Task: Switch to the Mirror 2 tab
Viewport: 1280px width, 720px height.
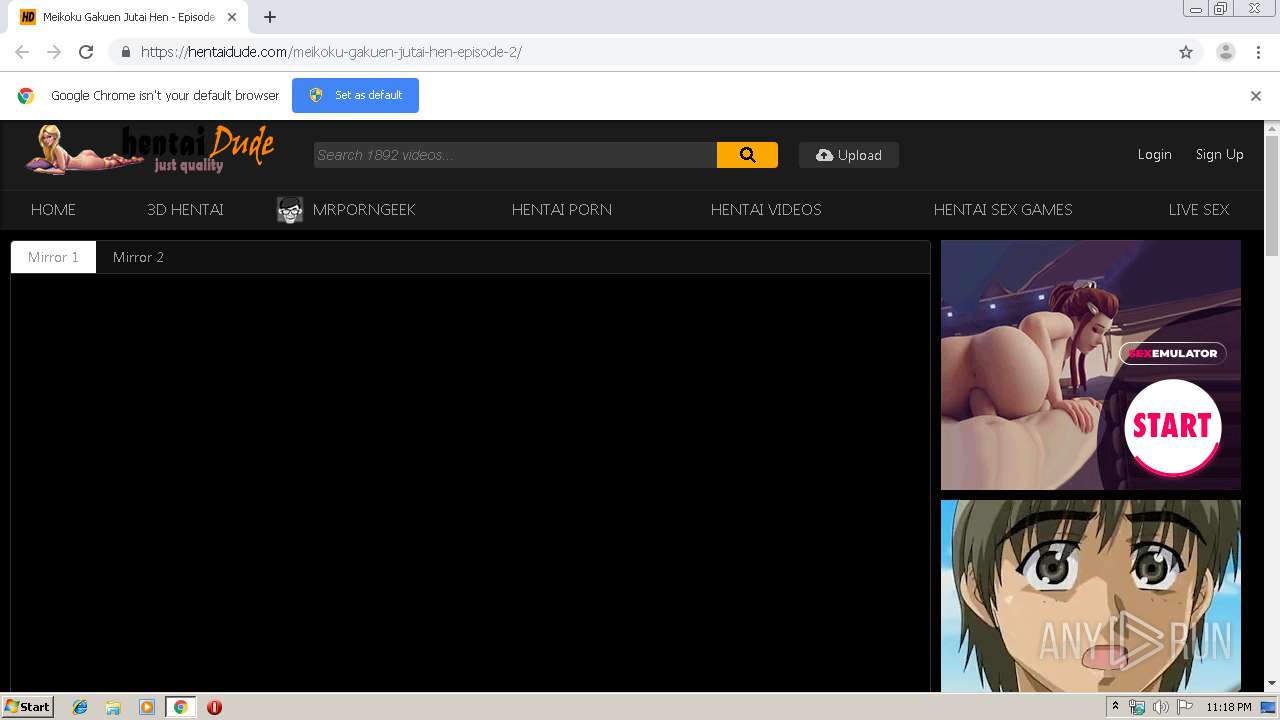Action: (138, 257)
